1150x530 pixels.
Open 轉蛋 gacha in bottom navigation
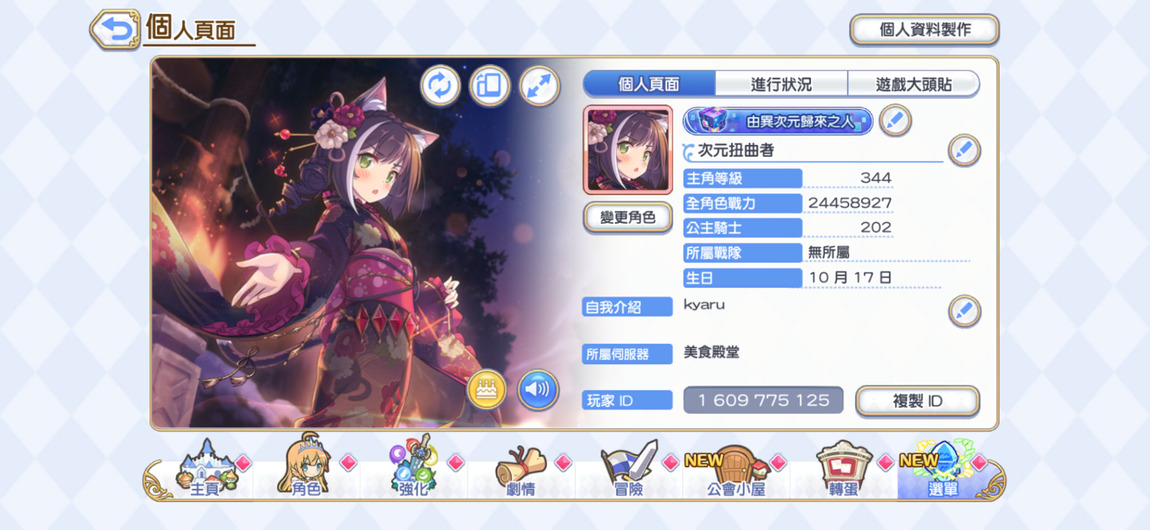point(844,471)
